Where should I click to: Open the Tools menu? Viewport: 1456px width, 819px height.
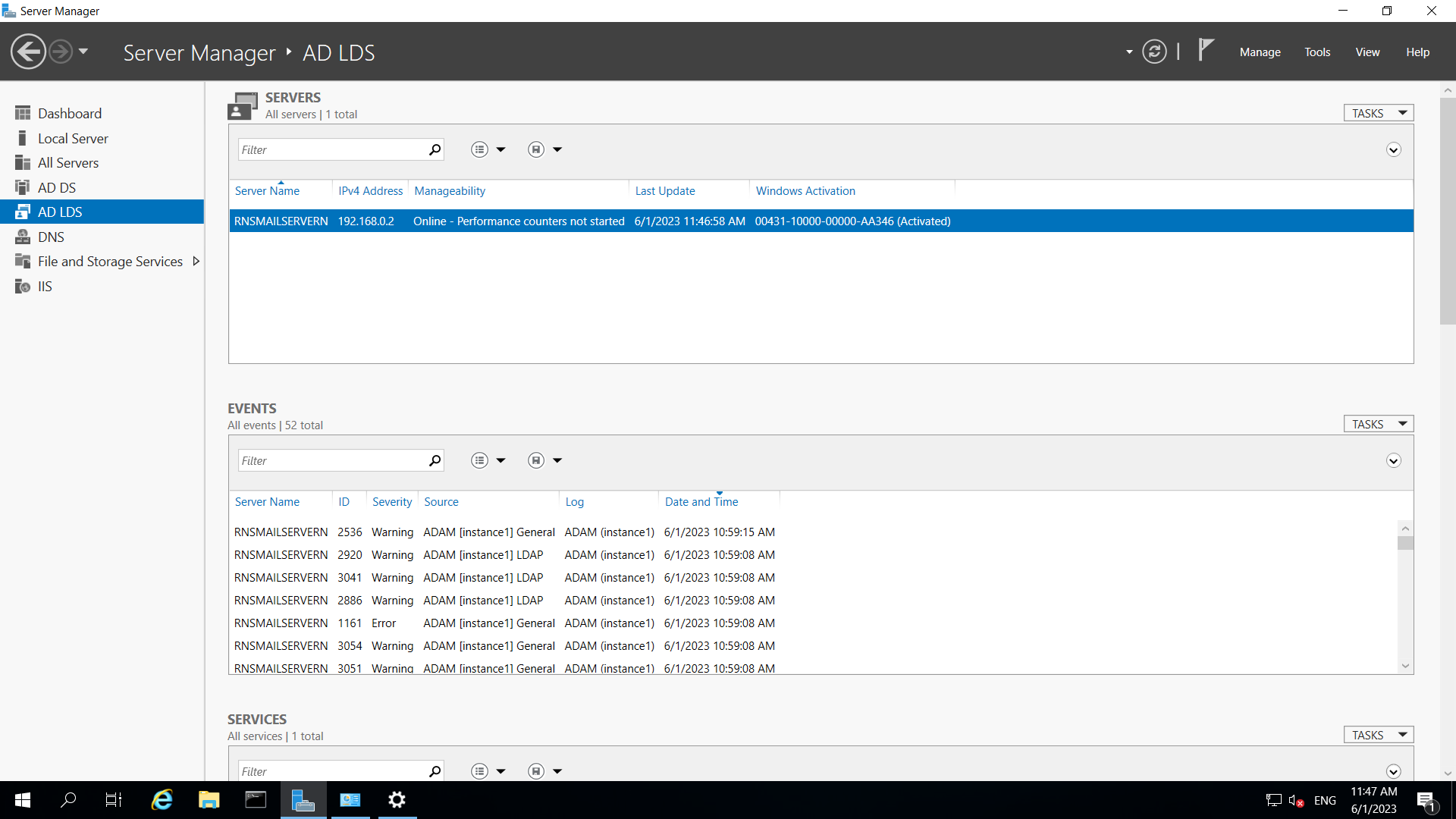pyautogui.click(x=1317, y=52)
